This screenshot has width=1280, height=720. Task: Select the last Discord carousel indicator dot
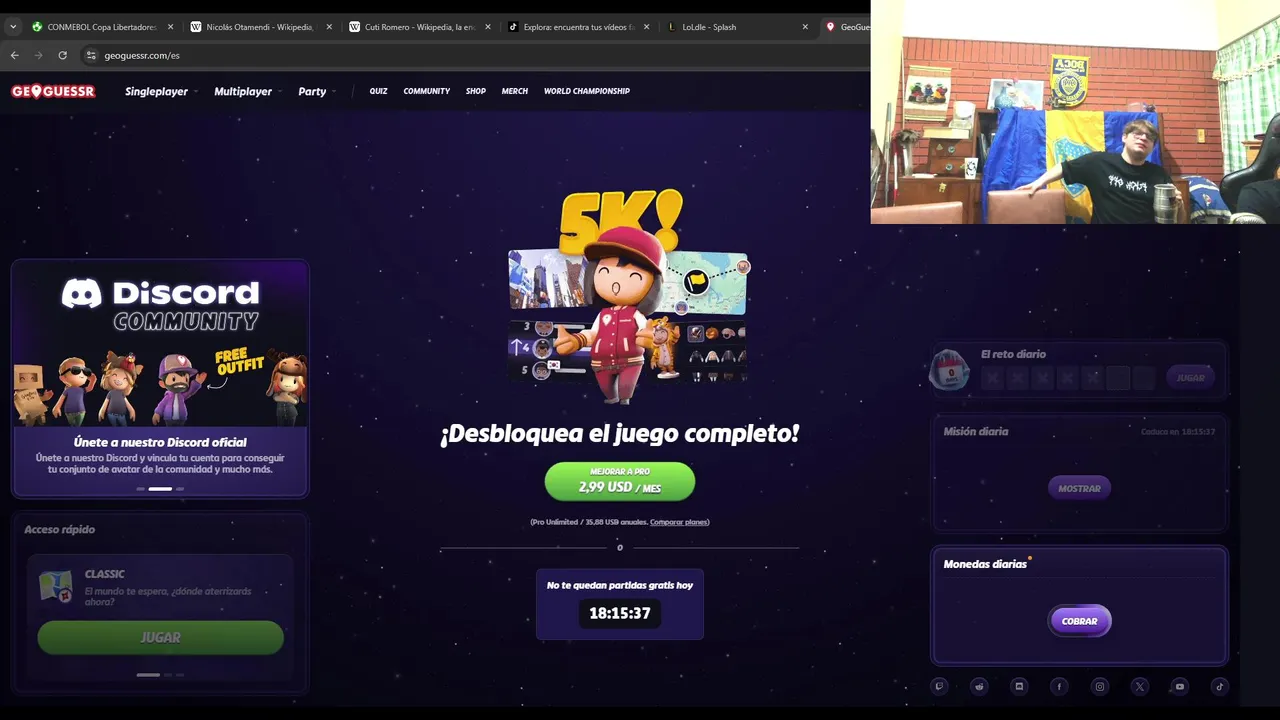pos(180,489)
